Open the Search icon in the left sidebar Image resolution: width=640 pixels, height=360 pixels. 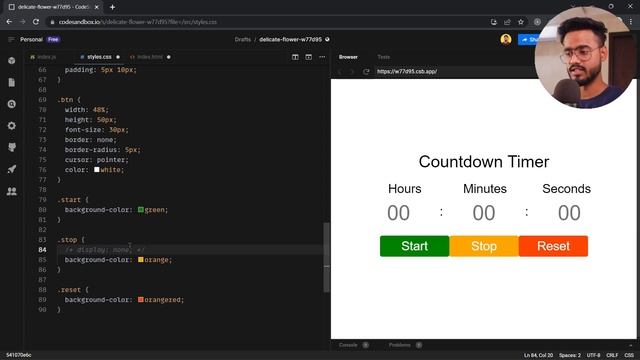[11, 104]
